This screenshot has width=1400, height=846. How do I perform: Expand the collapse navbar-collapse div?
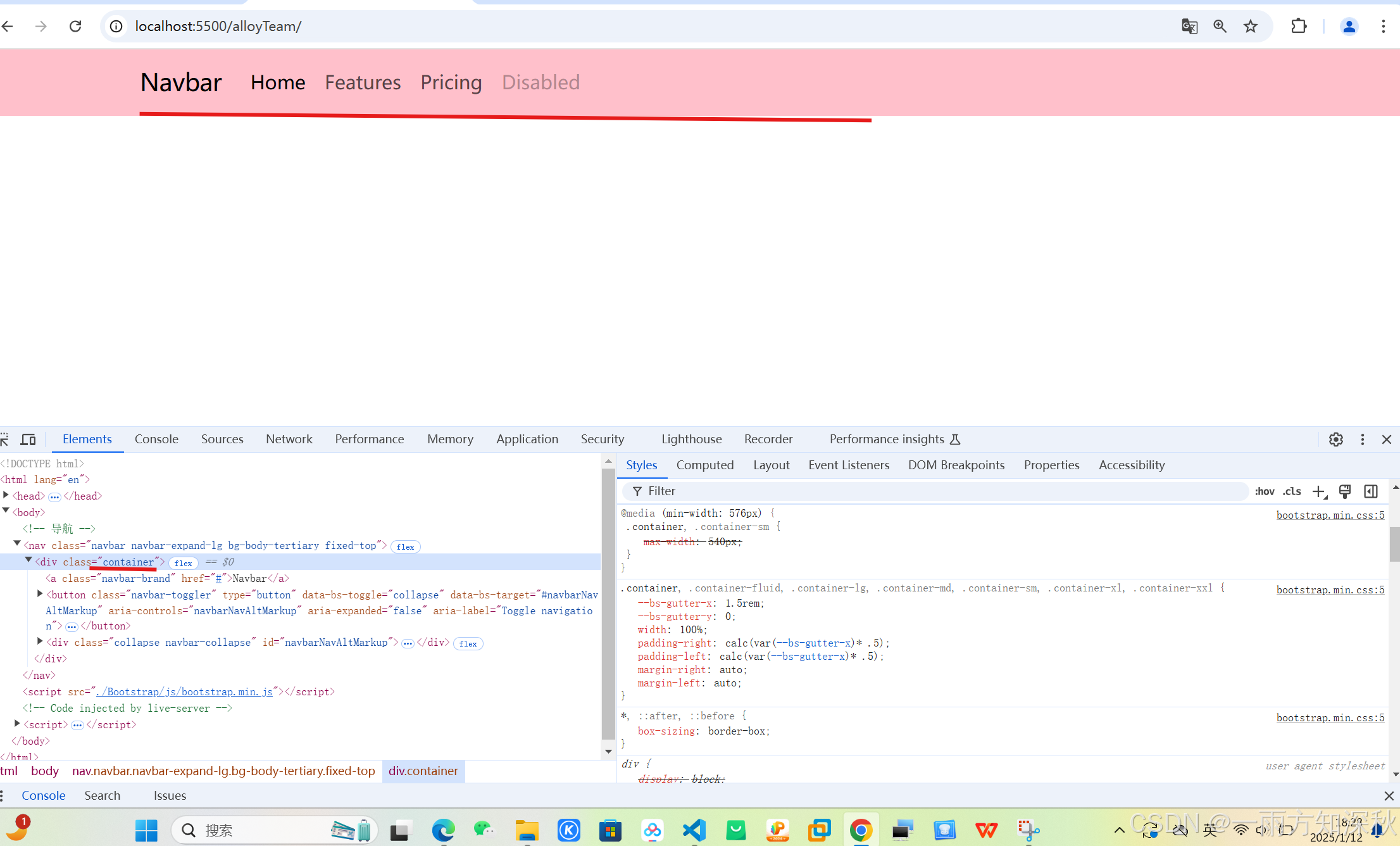coord(41,641)
